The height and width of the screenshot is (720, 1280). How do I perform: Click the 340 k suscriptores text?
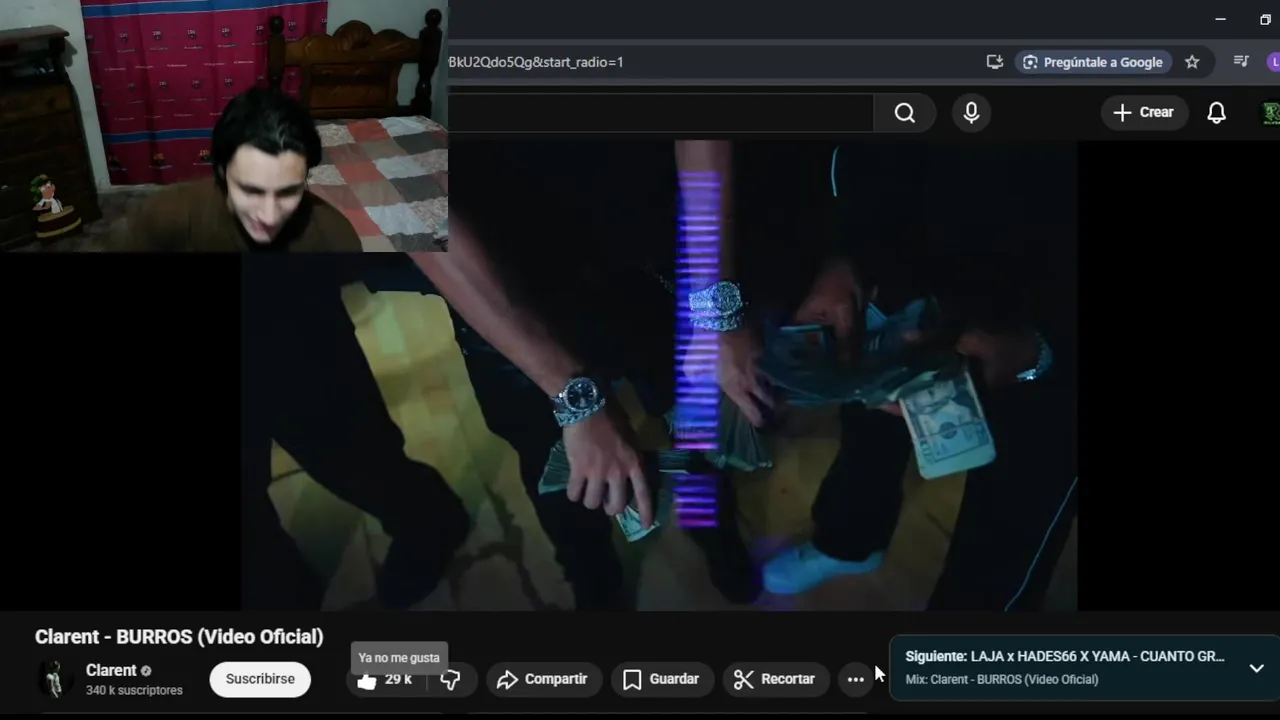pos(134,690)
